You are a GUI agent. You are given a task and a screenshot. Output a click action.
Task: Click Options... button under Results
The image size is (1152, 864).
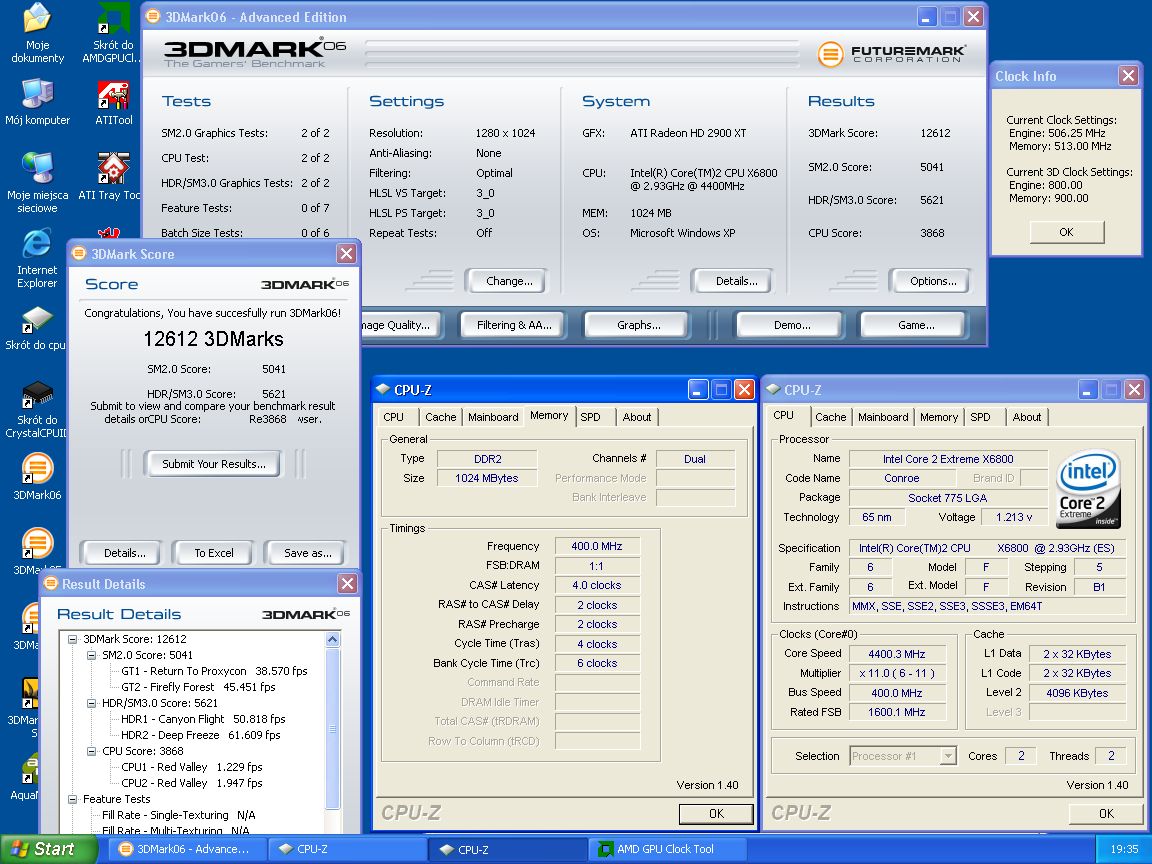coord(929,281)
